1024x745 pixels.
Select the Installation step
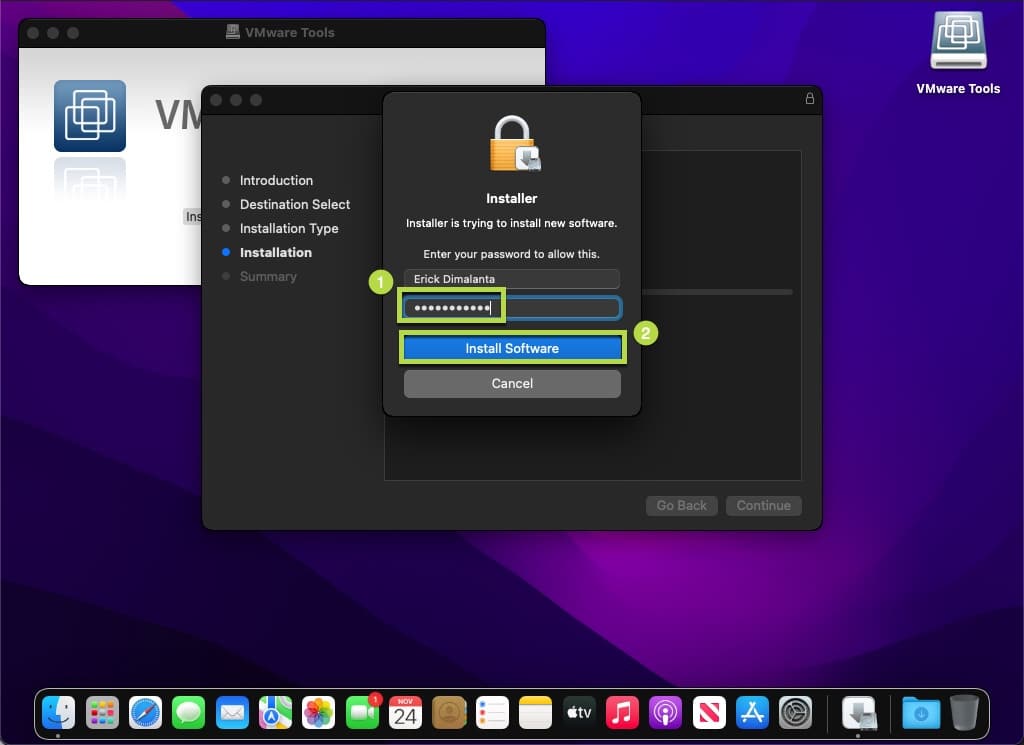click(276, 253)
